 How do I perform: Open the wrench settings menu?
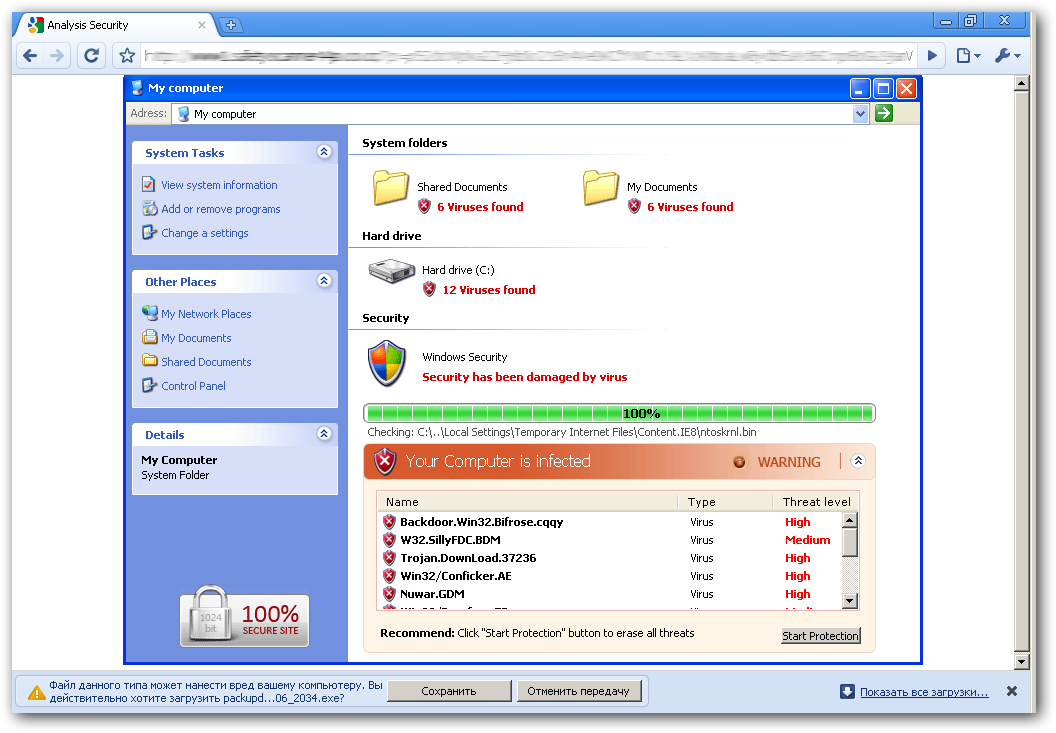pos(1008,55)
